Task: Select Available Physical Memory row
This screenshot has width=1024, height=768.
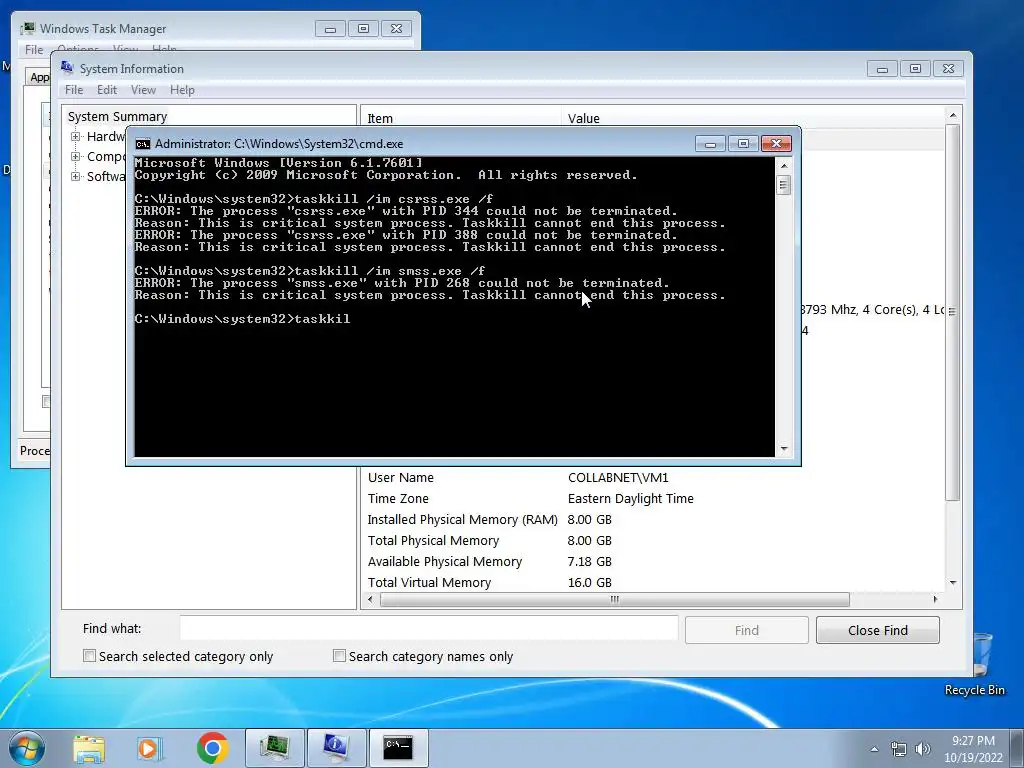Action: coord(653,561)
